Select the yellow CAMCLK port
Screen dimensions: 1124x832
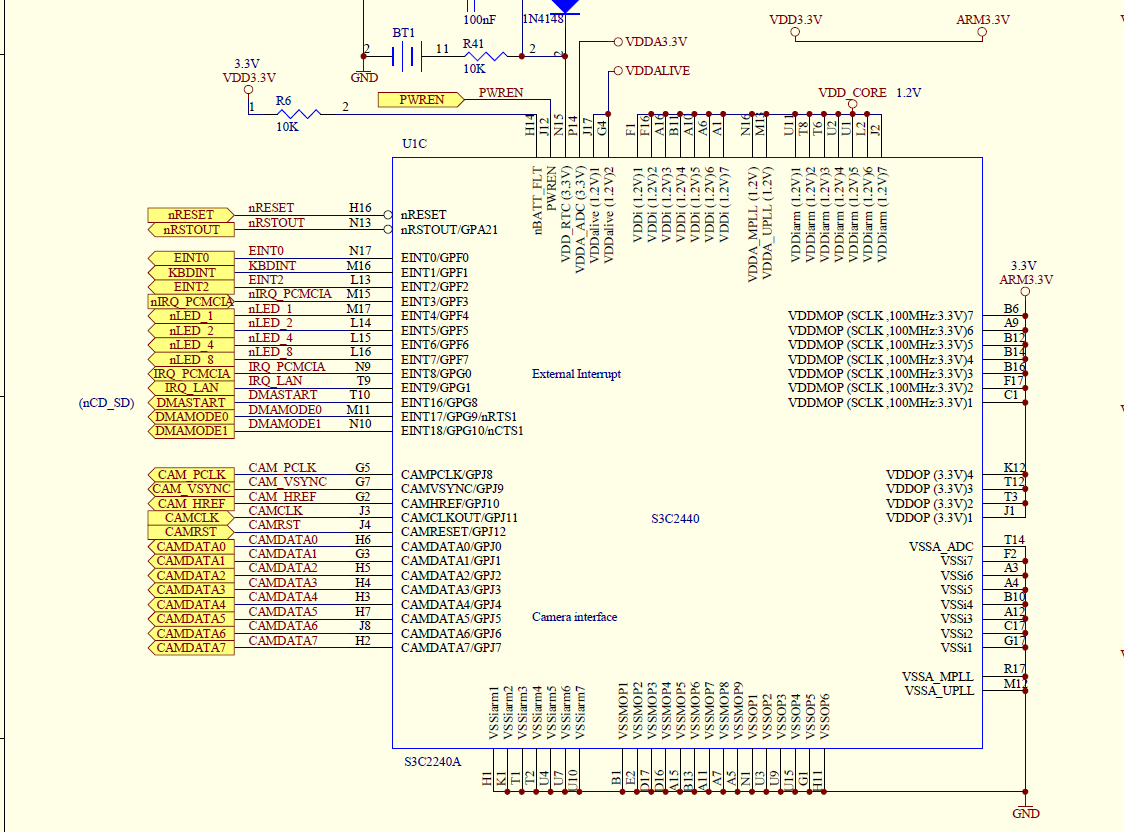(x=191, y=517)
